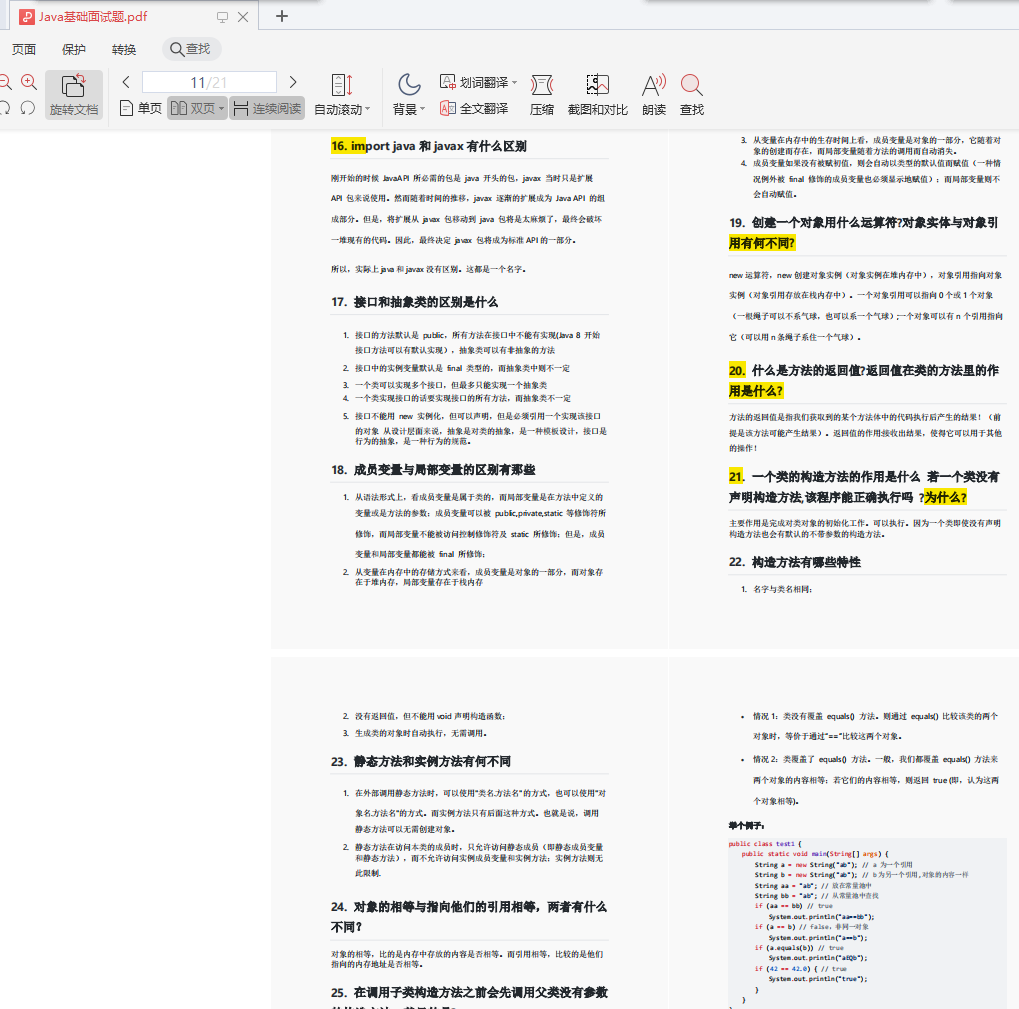The width and height of the screenshot is (1019, 1009).
Task: Click code line public class test1
Action: click(x=765, y=844)
